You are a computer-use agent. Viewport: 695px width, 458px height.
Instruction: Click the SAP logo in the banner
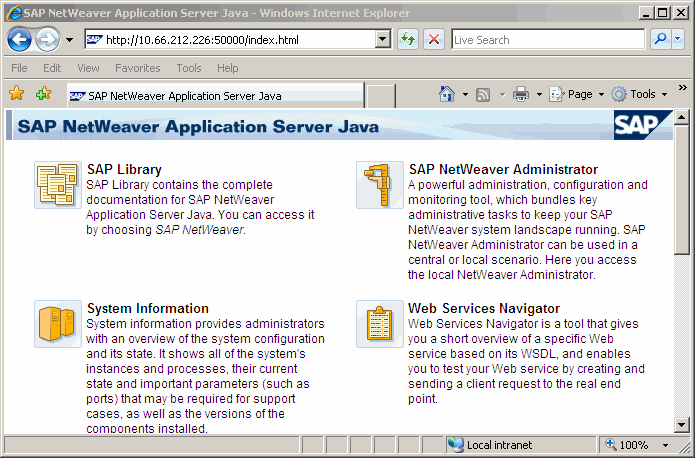click(643, 125)
